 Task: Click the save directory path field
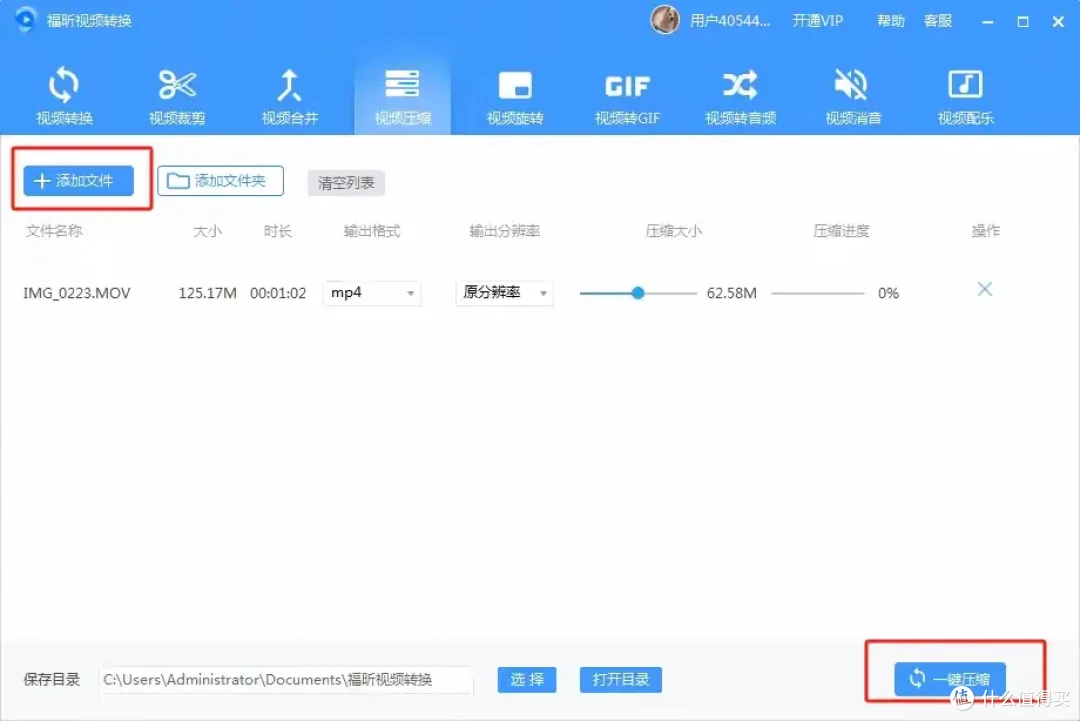click(287, 680)
